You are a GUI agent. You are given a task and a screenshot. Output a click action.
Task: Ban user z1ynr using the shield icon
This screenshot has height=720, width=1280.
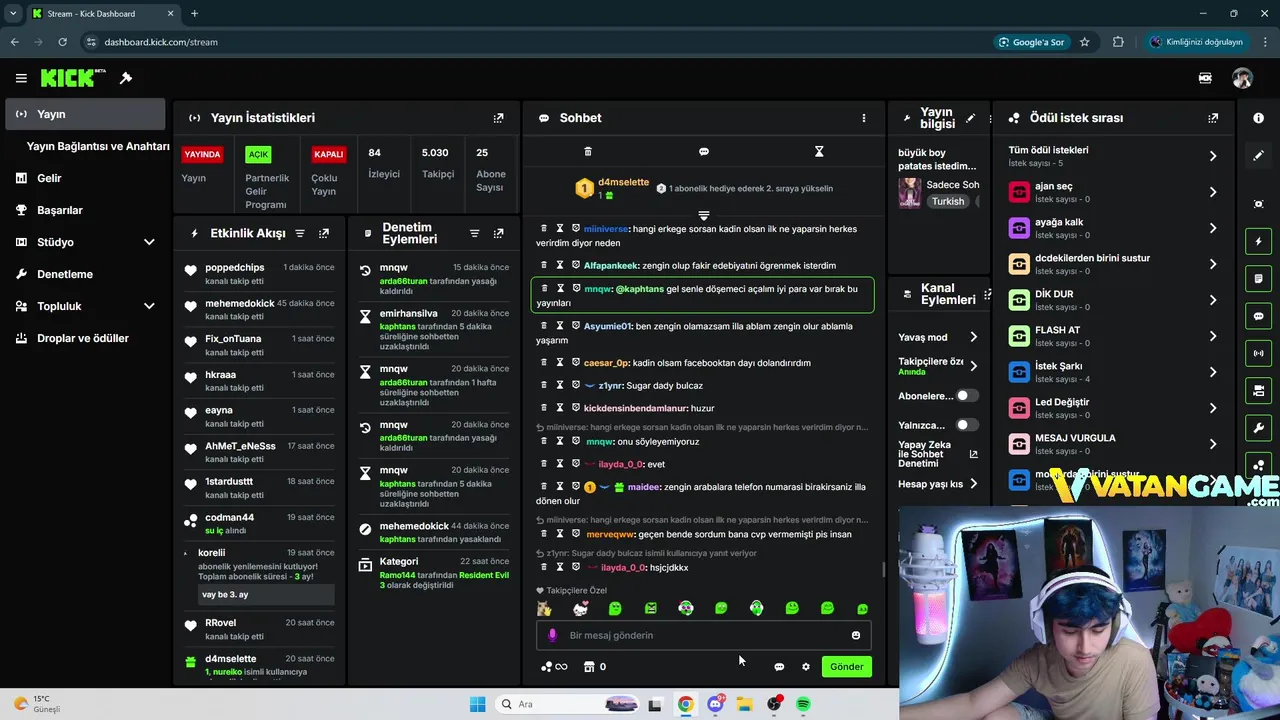click(x=576, y=385)
